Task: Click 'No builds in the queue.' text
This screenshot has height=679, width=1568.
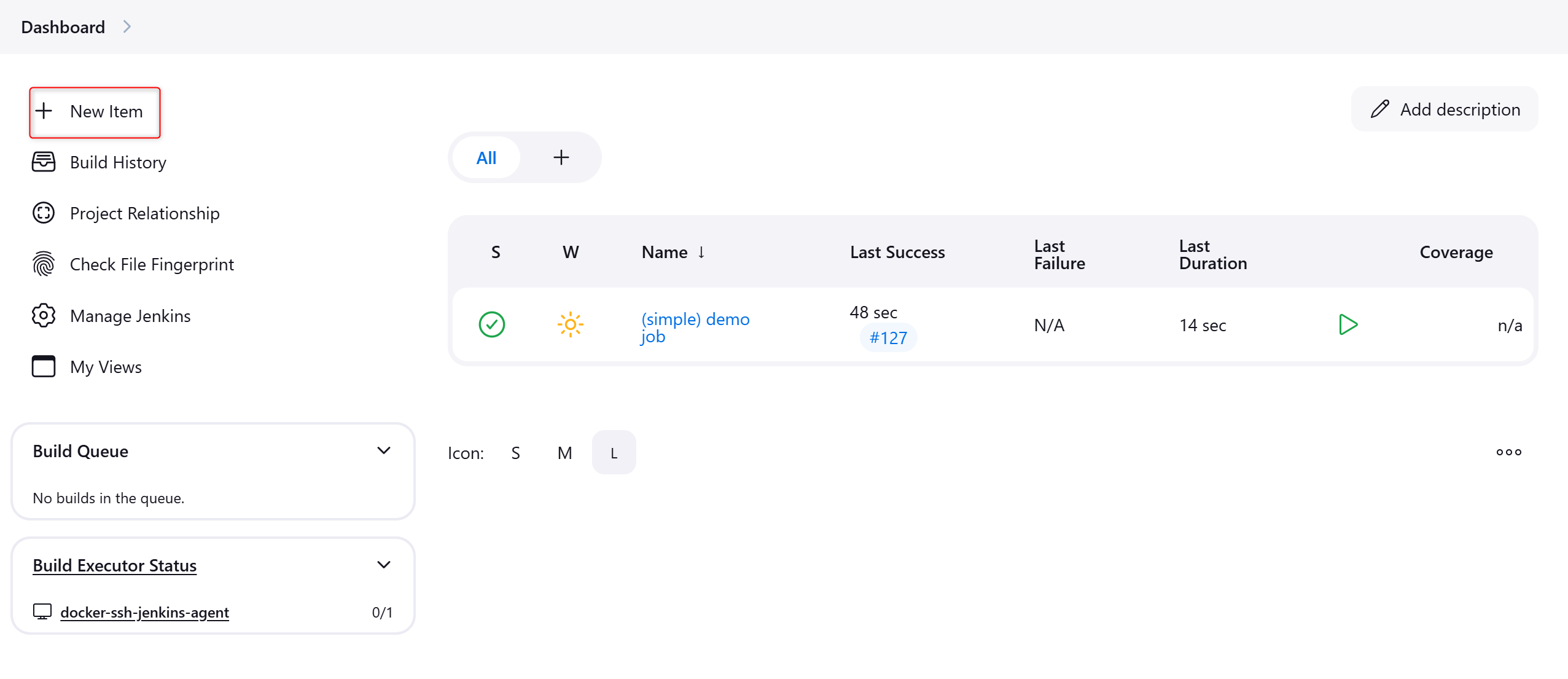Action: click(x=109, y=498)
